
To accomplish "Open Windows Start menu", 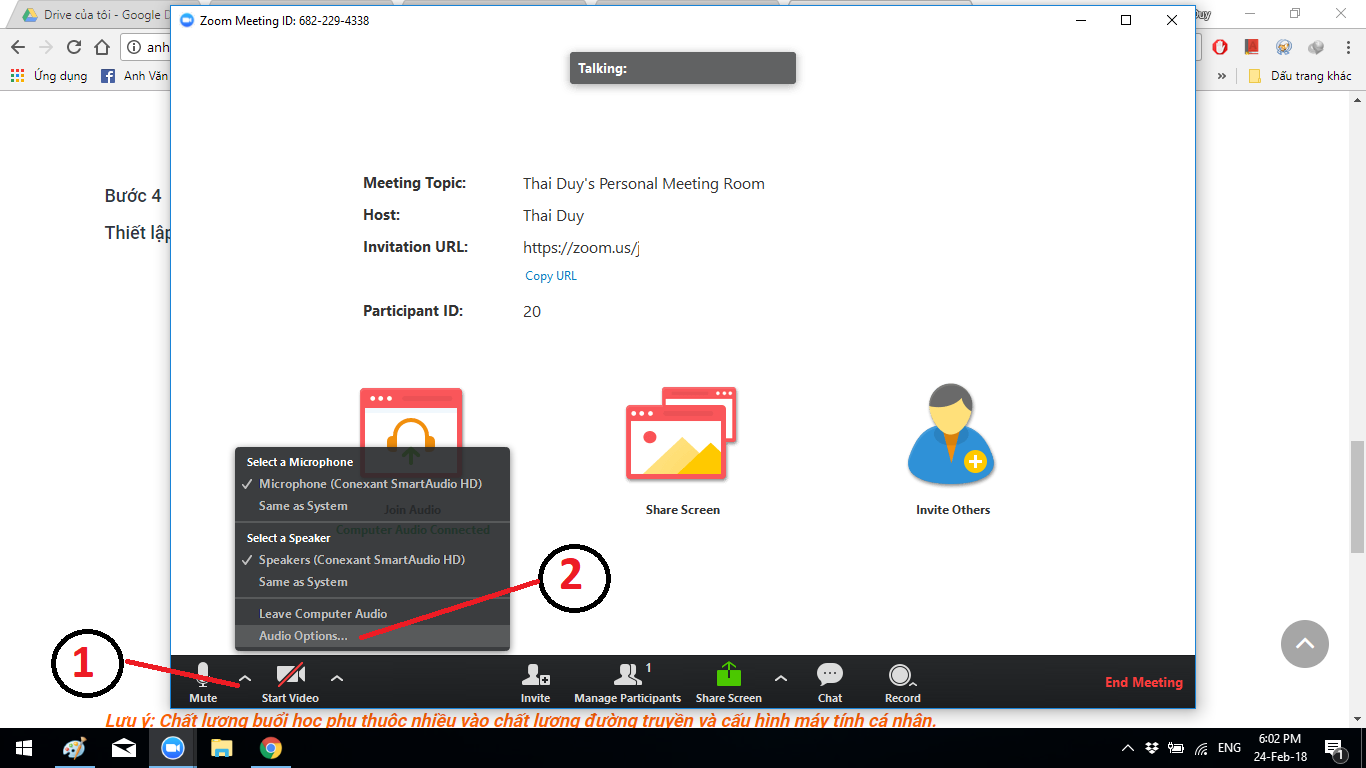I will pos(24,748).
